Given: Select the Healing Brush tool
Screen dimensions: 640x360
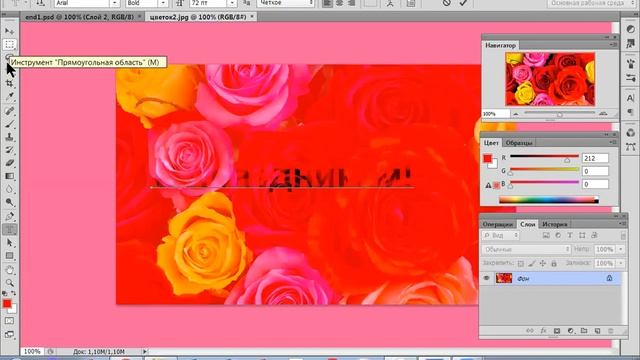Looking at the screenshot, I should pyautogui.click(x=9, y=110).
